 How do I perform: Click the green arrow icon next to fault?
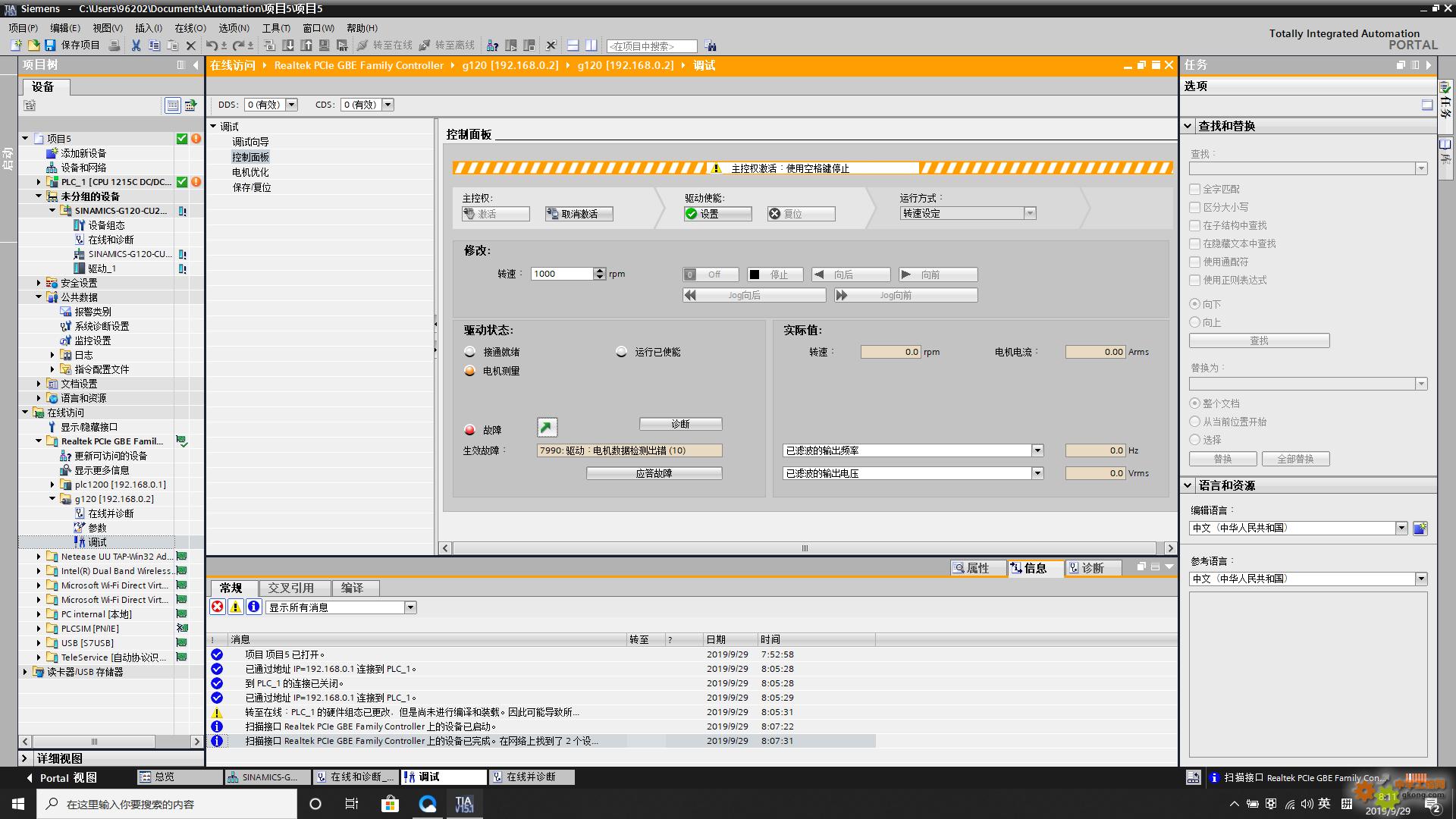(547, 428)
